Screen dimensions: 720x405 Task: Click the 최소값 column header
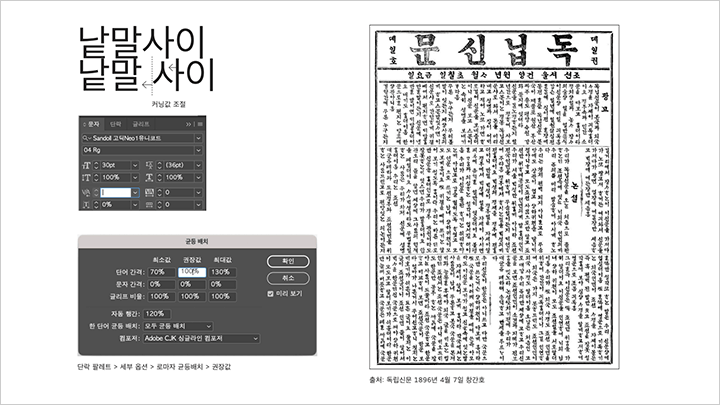tap(162, 260)
